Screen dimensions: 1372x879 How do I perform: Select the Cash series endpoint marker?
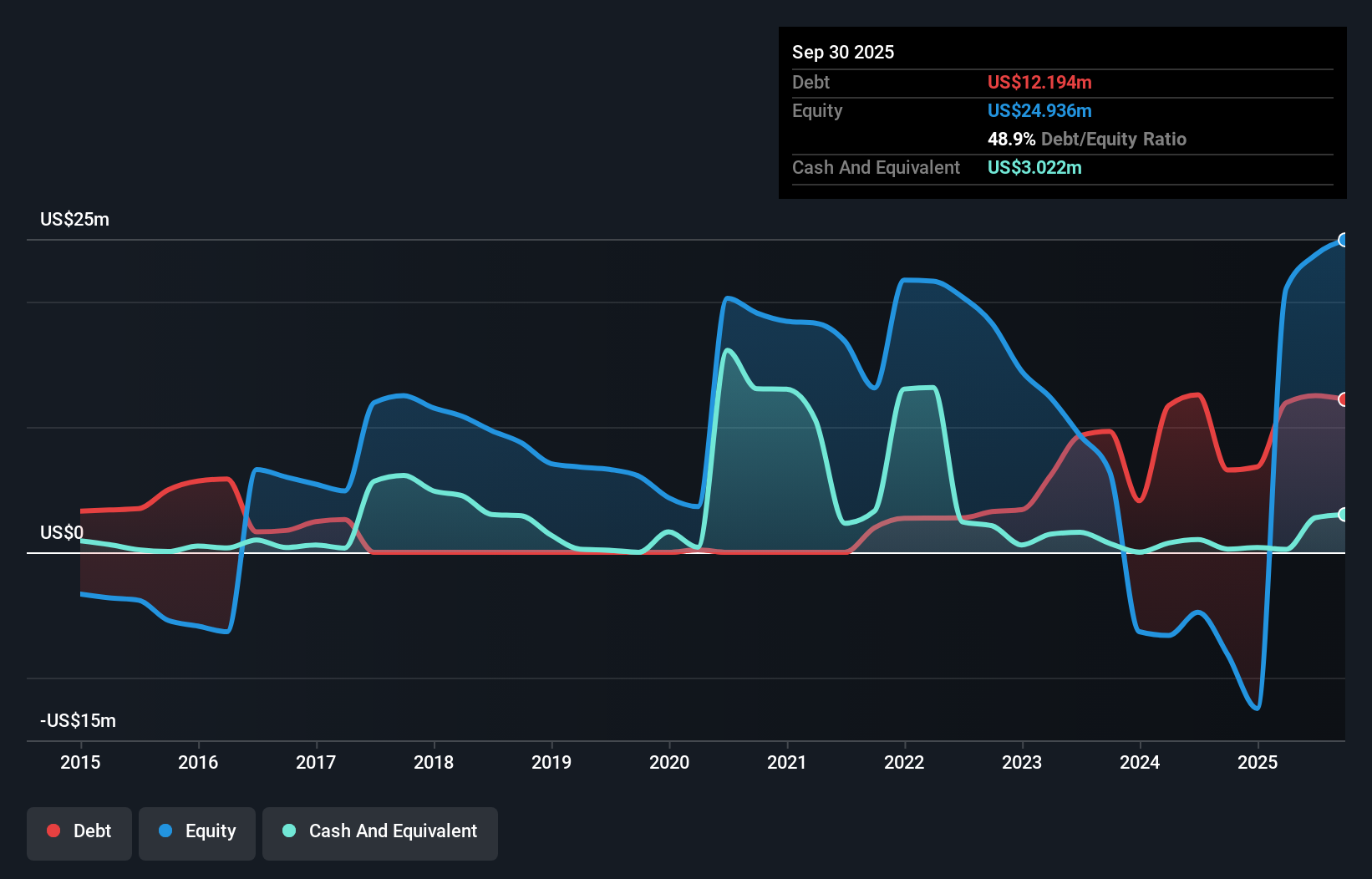[x=1344, y=516]
